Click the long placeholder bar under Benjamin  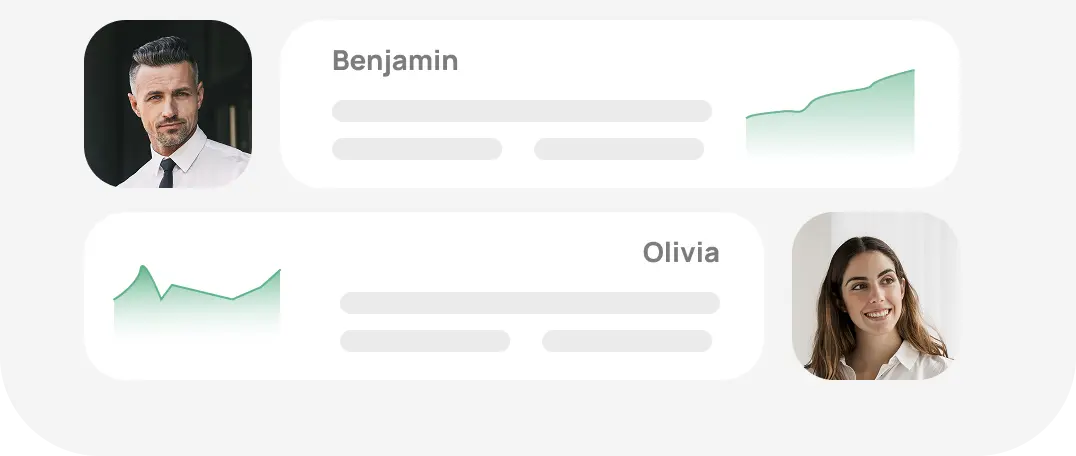click(x=521, y=111)
